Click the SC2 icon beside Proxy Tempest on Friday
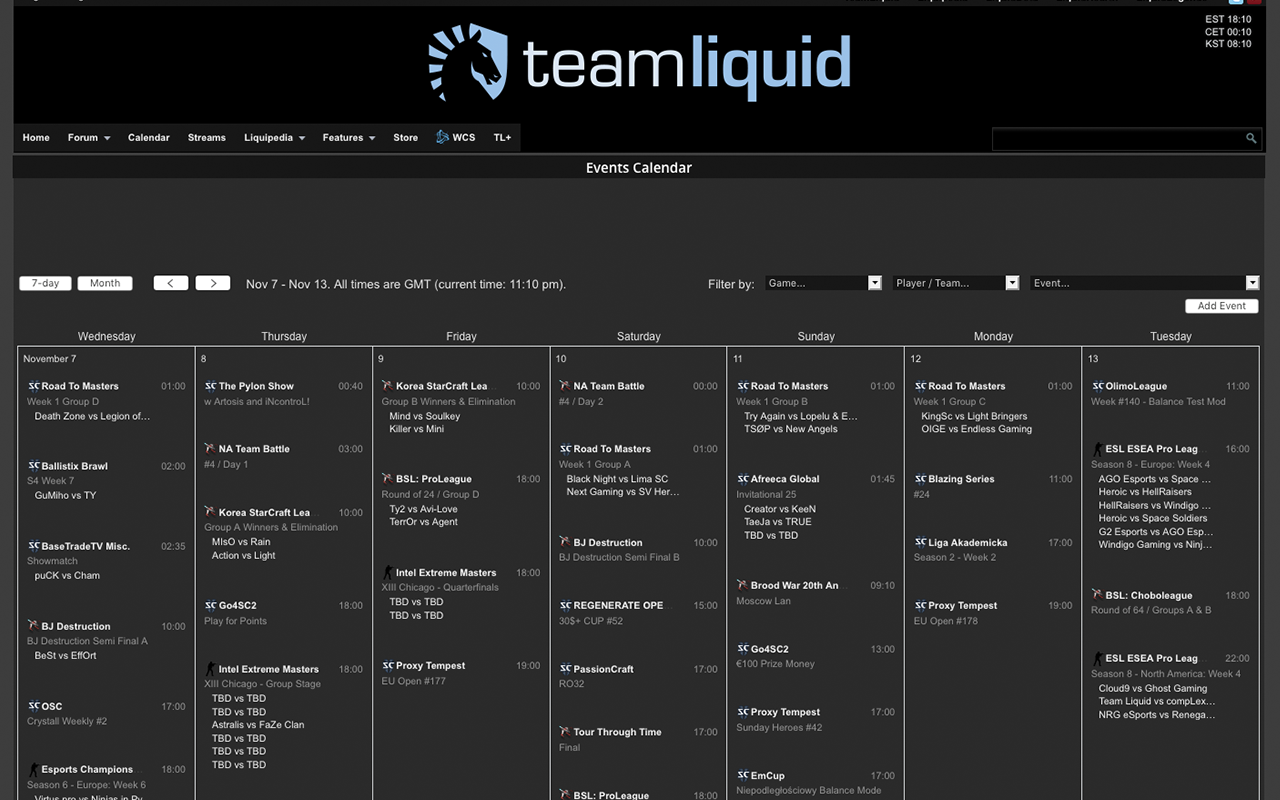Image resolution: width=1280 pixels, height=800 pixels. pyautogui.click(x=387, y=665)
